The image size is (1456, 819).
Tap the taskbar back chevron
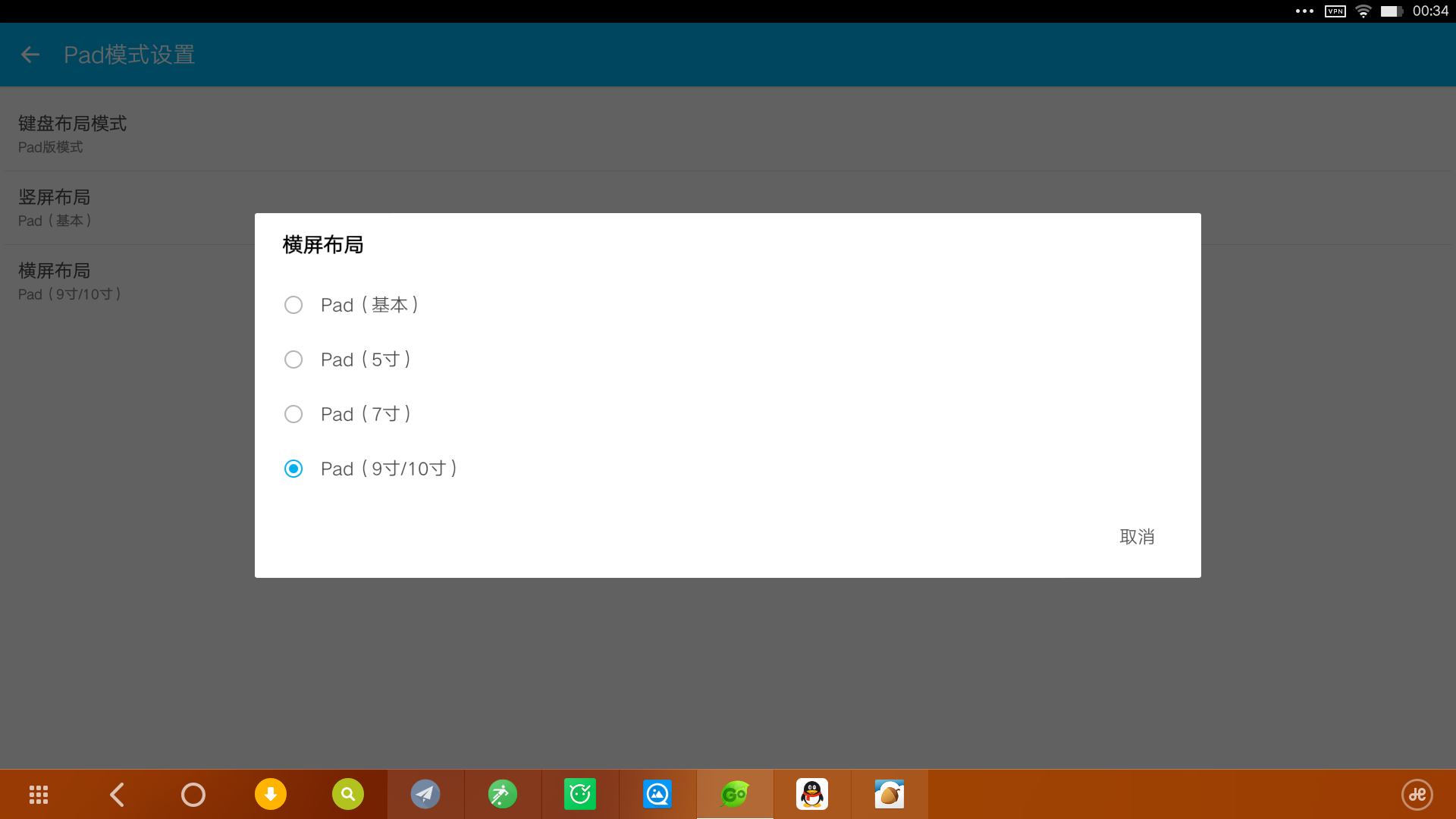tap(117, 795)
